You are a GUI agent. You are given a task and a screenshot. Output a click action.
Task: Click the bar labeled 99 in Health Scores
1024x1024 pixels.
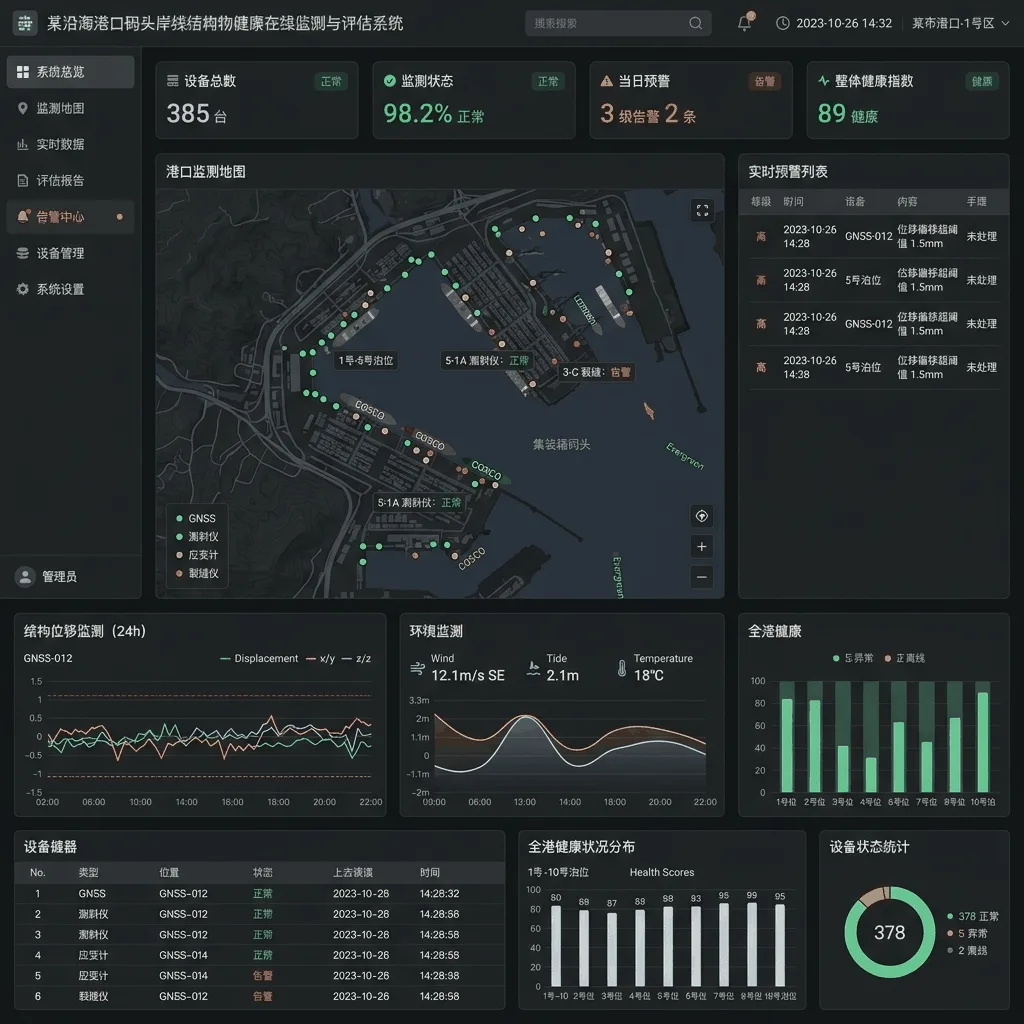(x=752, y=944)
